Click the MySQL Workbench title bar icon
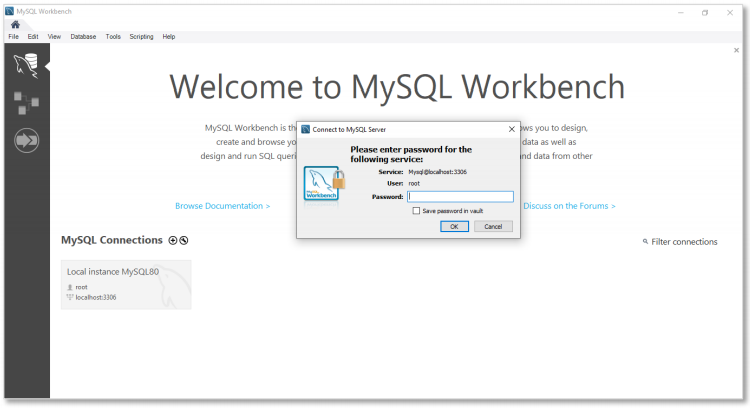The width and height of the screenshot is (750, 408). (x=10, y=11)
